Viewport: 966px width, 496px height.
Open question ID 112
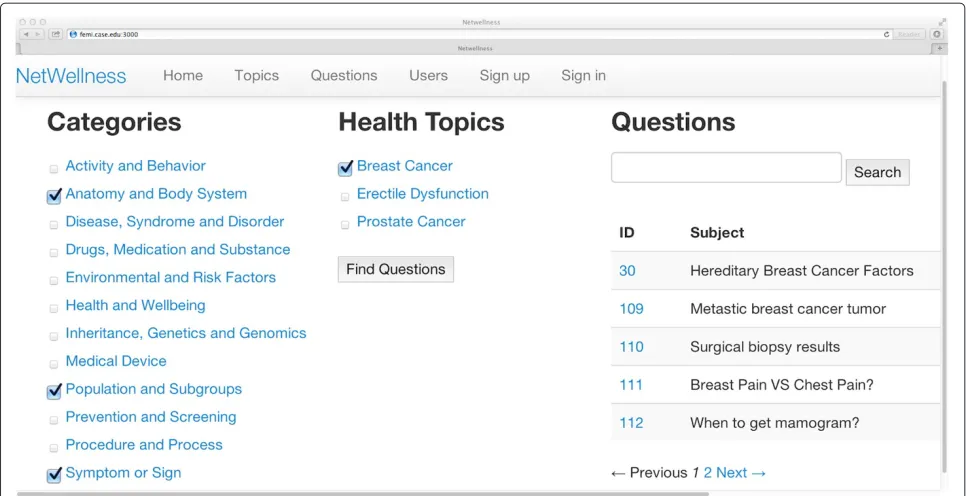[631, 423]
